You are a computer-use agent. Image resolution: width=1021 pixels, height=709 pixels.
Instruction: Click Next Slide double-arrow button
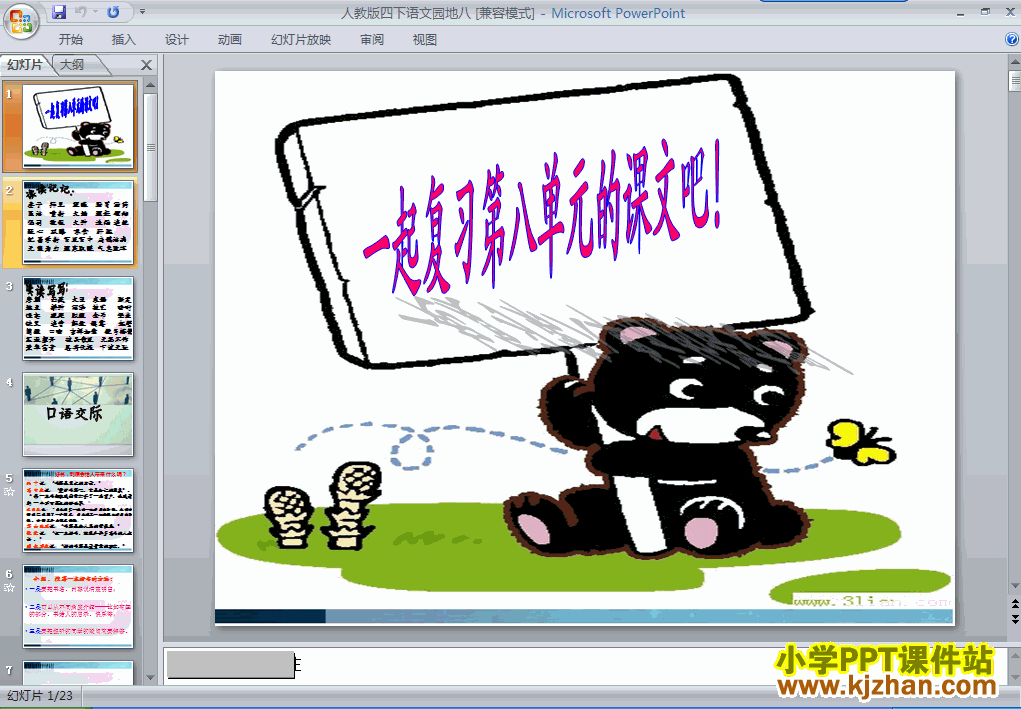tap(1014, 619)
